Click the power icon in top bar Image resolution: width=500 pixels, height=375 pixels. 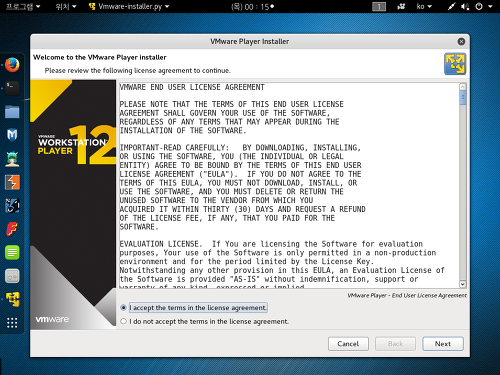(479, 6)
